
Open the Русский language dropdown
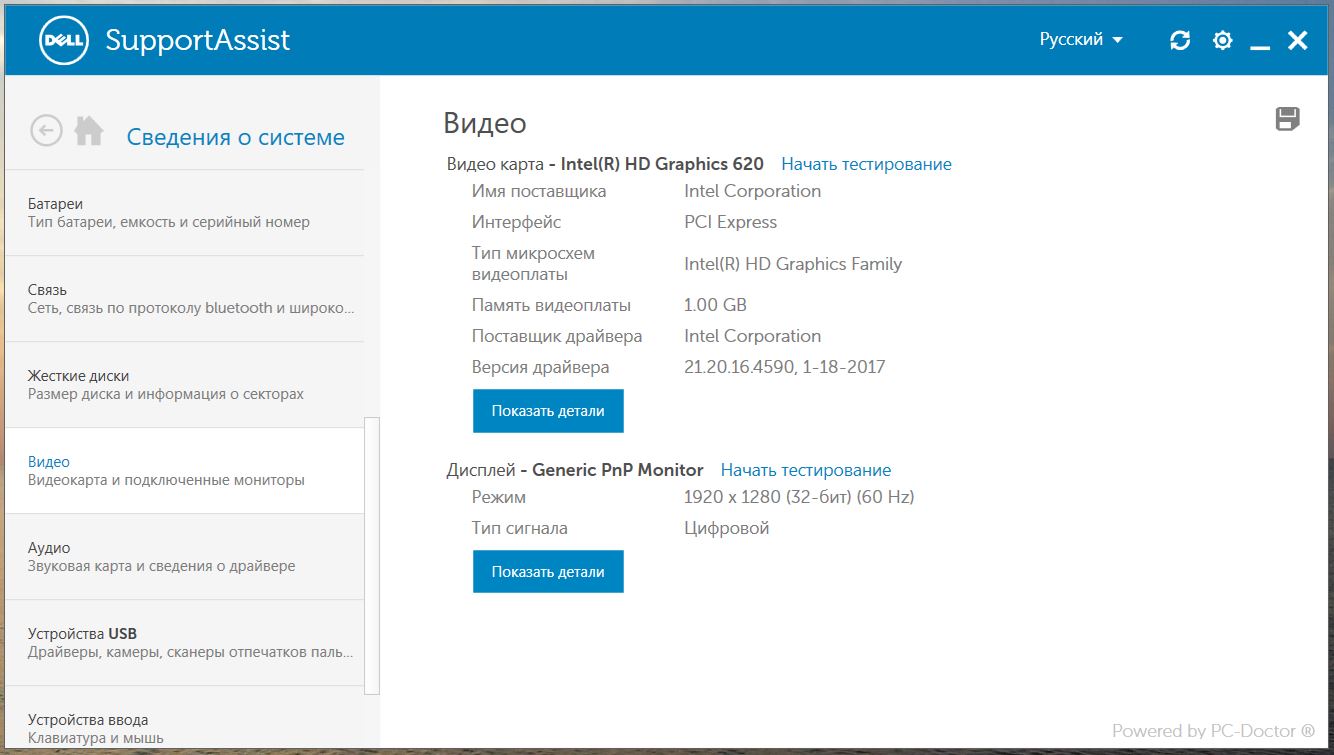click(x=1081, y=40)
